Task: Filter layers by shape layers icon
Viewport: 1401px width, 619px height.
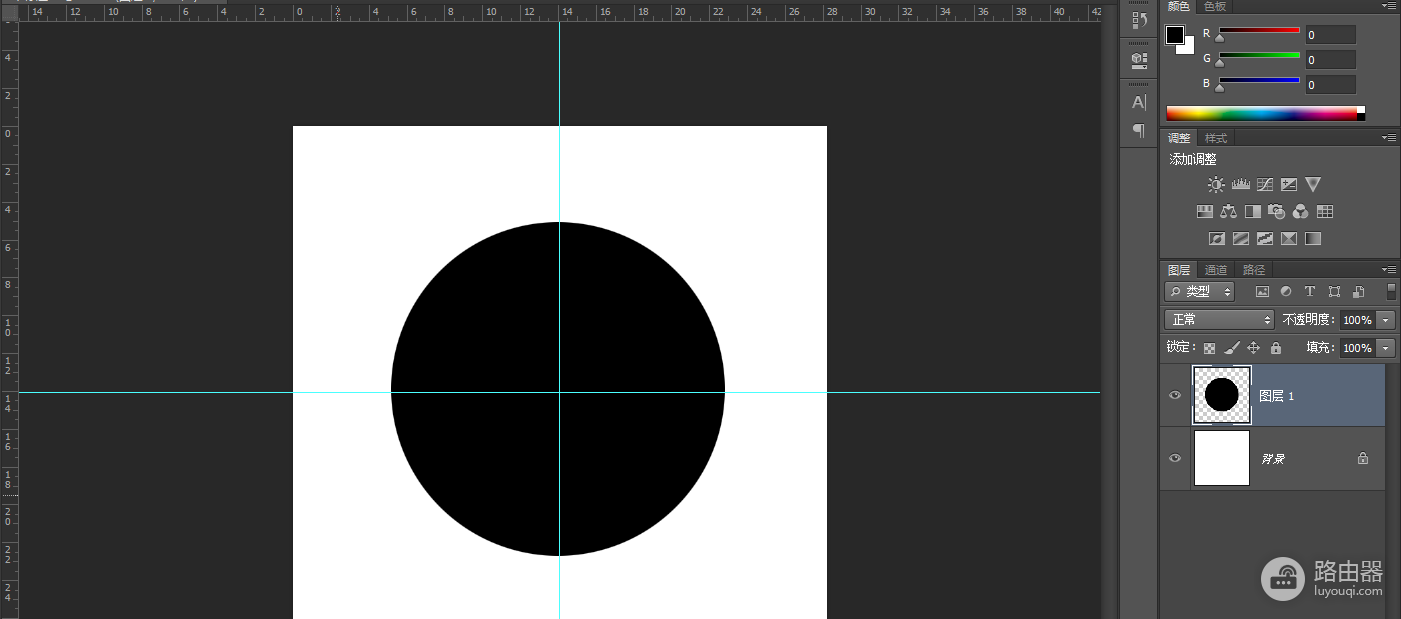Action: 1334,292
